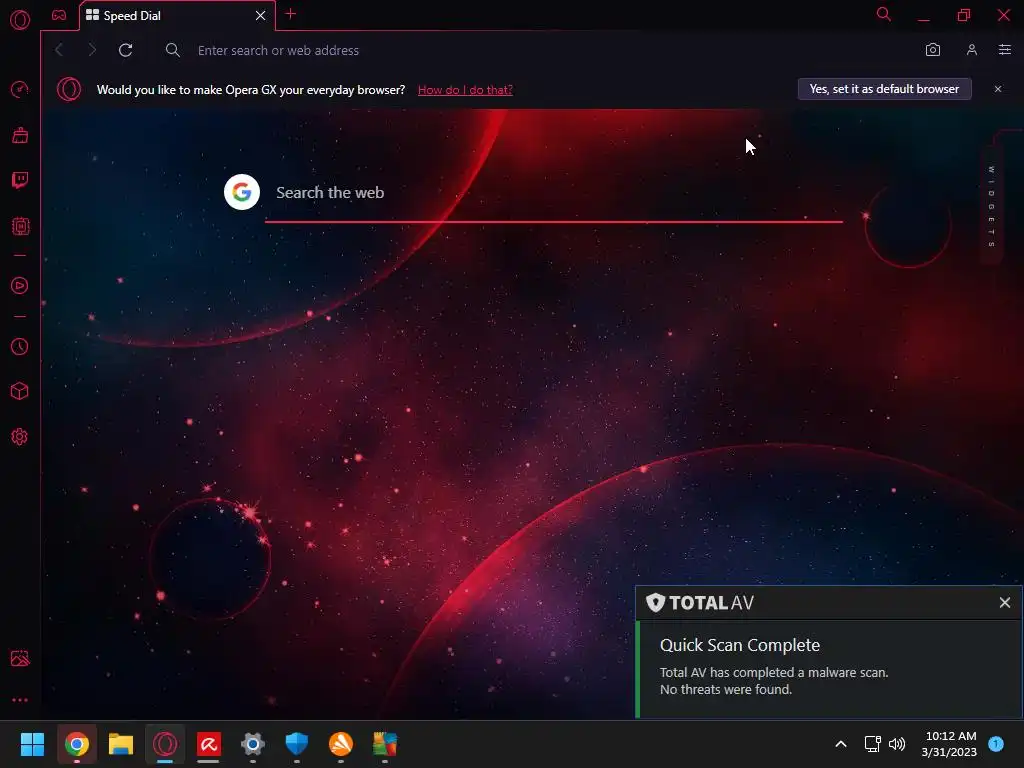Image resolution: width=1024 pixels, height=768 pixels.
Task: Take a snapshot with camera icon
Action: [x=933, y=50]
